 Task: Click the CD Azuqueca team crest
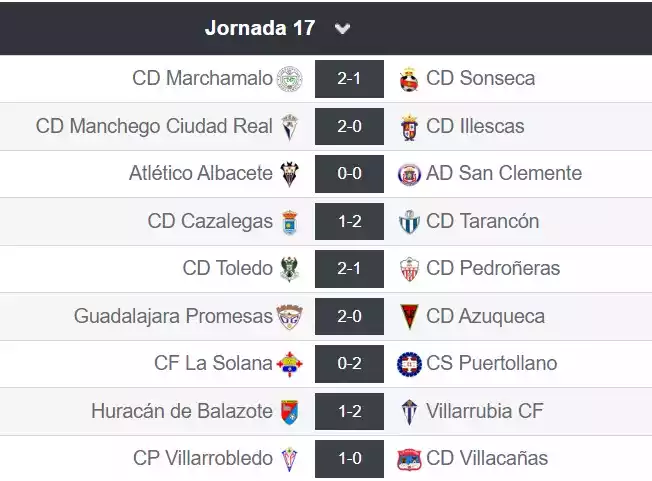(409, 317)
